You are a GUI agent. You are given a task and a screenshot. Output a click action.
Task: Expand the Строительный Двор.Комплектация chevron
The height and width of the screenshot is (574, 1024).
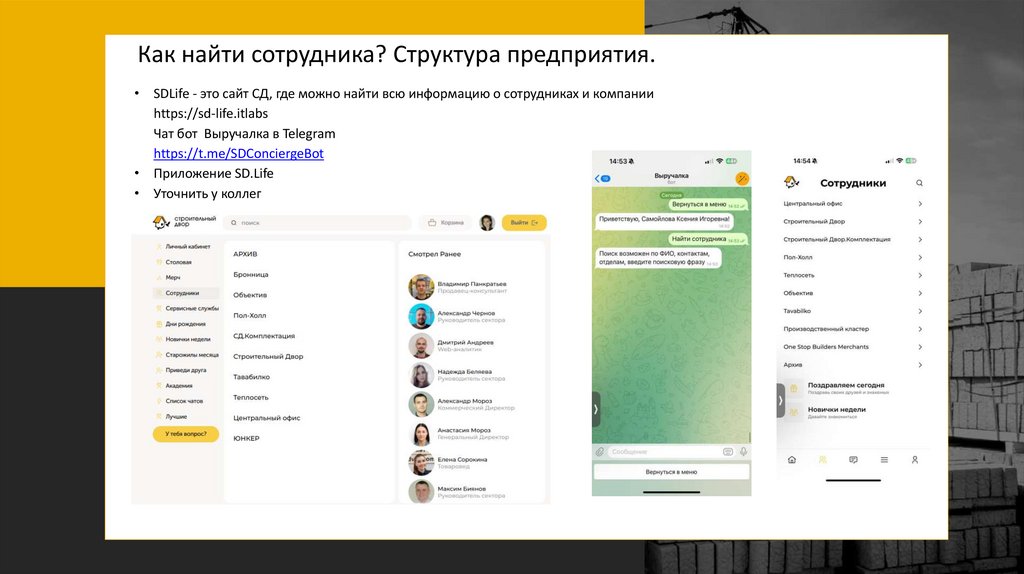click(920, 240)
